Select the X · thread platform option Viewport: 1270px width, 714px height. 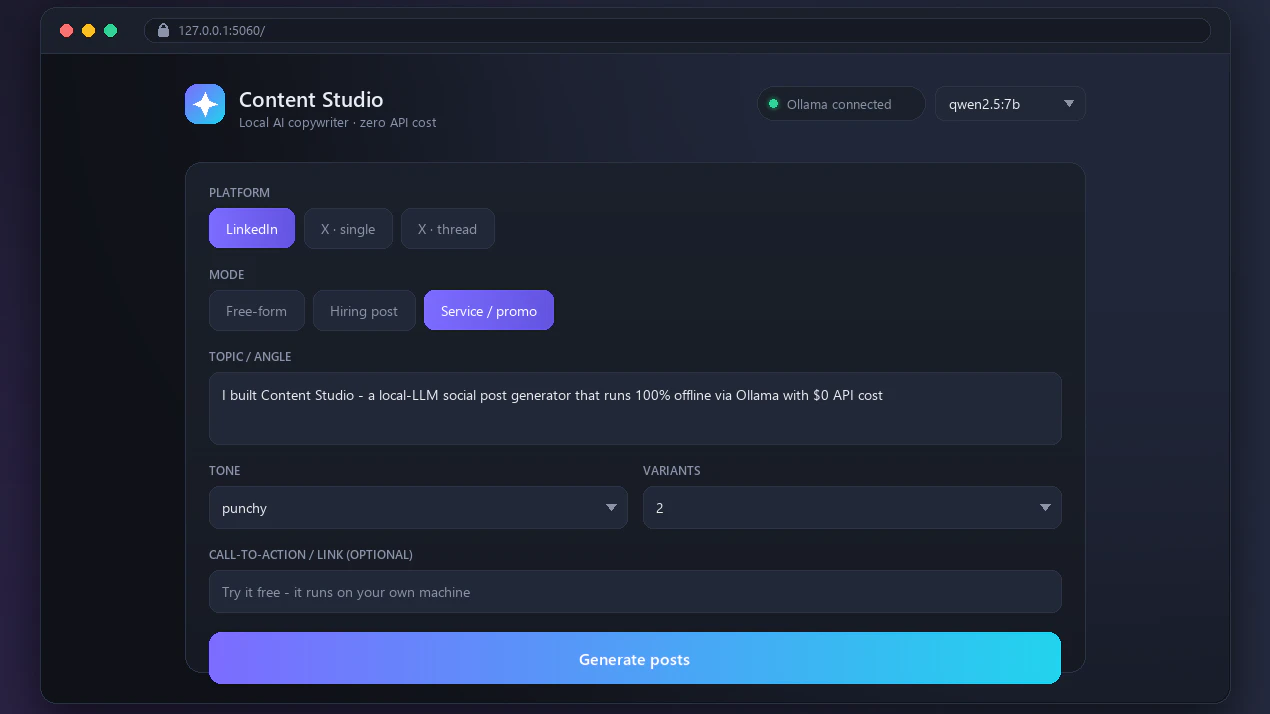tap(448, 228)
